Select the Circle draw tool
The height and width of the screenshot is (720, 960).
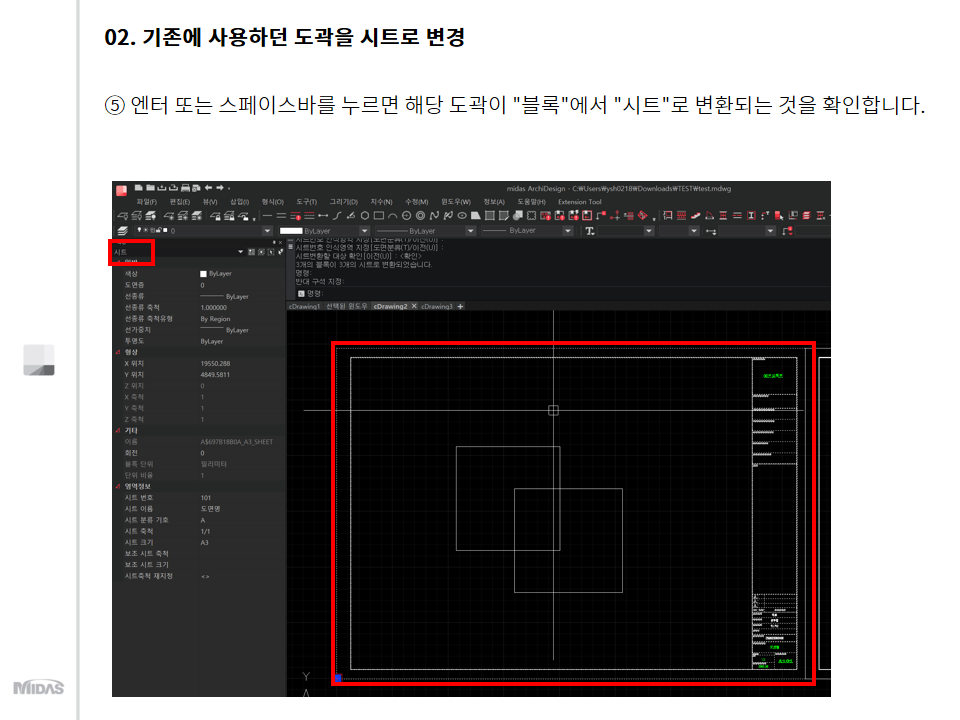406,216
